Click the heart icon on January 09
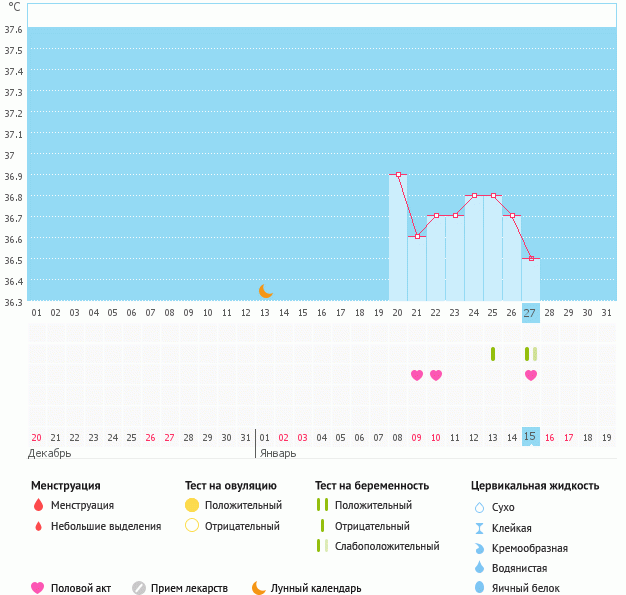 click(x=417, y=375)
